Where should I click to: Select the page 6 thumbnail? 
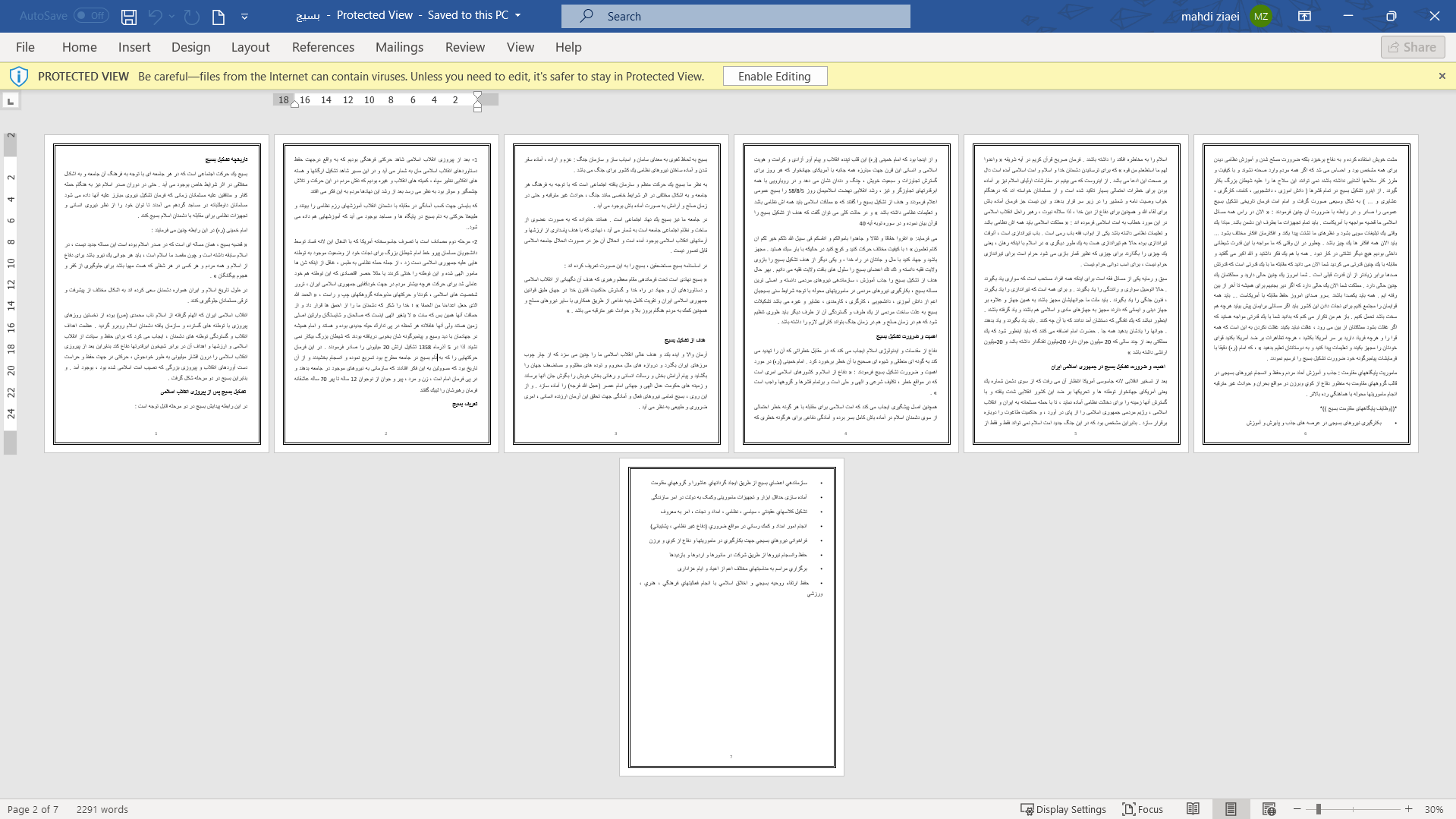(x=1306, y=294)
